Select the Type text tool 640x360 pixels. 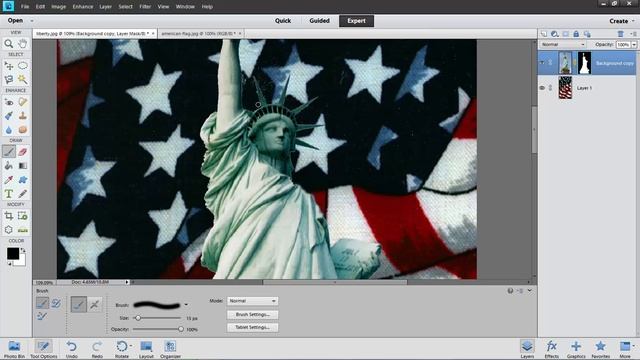[x=9, y=194]
